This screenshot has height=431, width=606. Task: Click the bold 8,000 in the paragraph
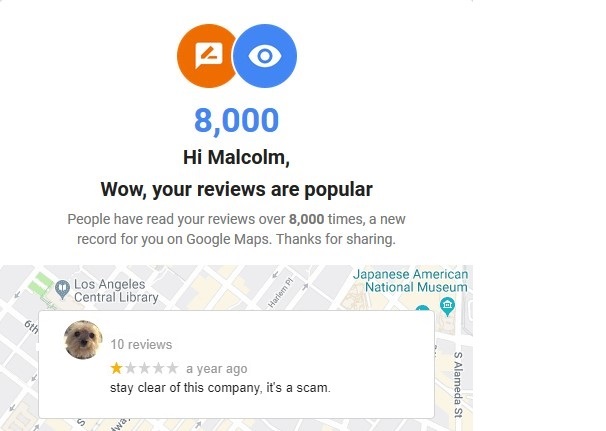coord(306,219)
